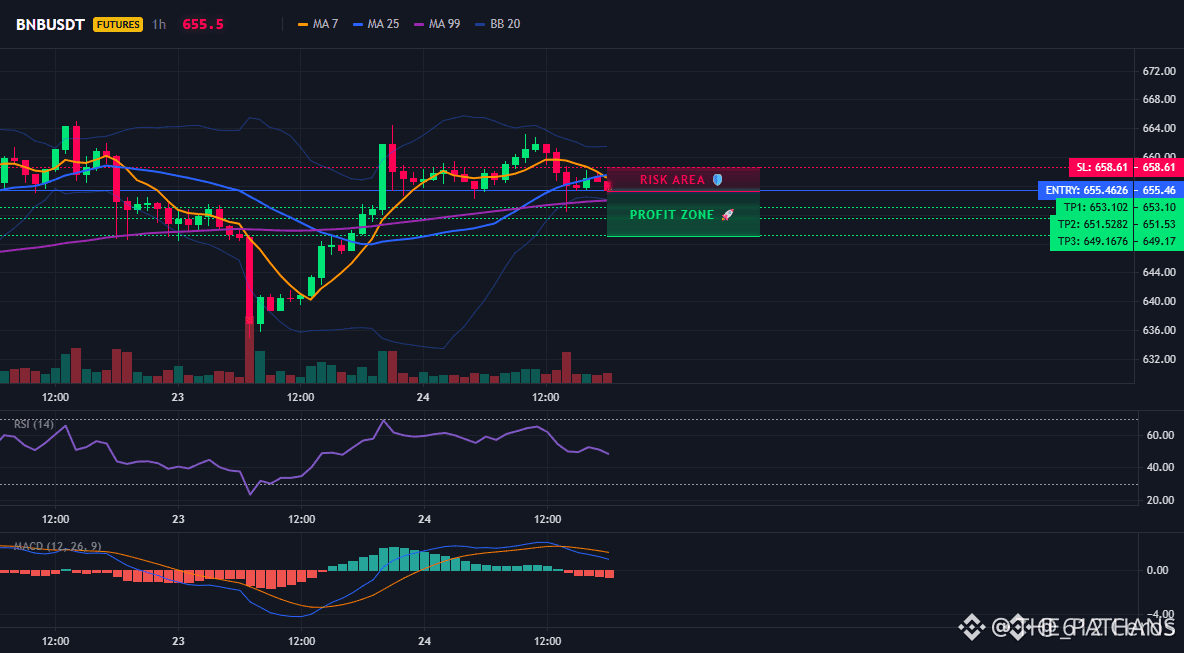Select the PROFIT ZONE box
This screenshot has width=1184, height=653.
click(683, 214)
